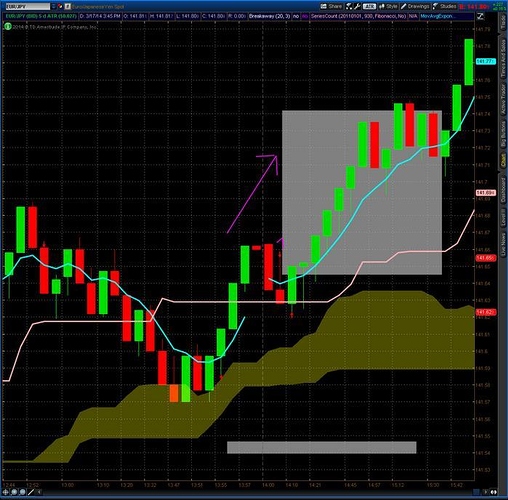Select the Chart side tab

pos(503,160)
